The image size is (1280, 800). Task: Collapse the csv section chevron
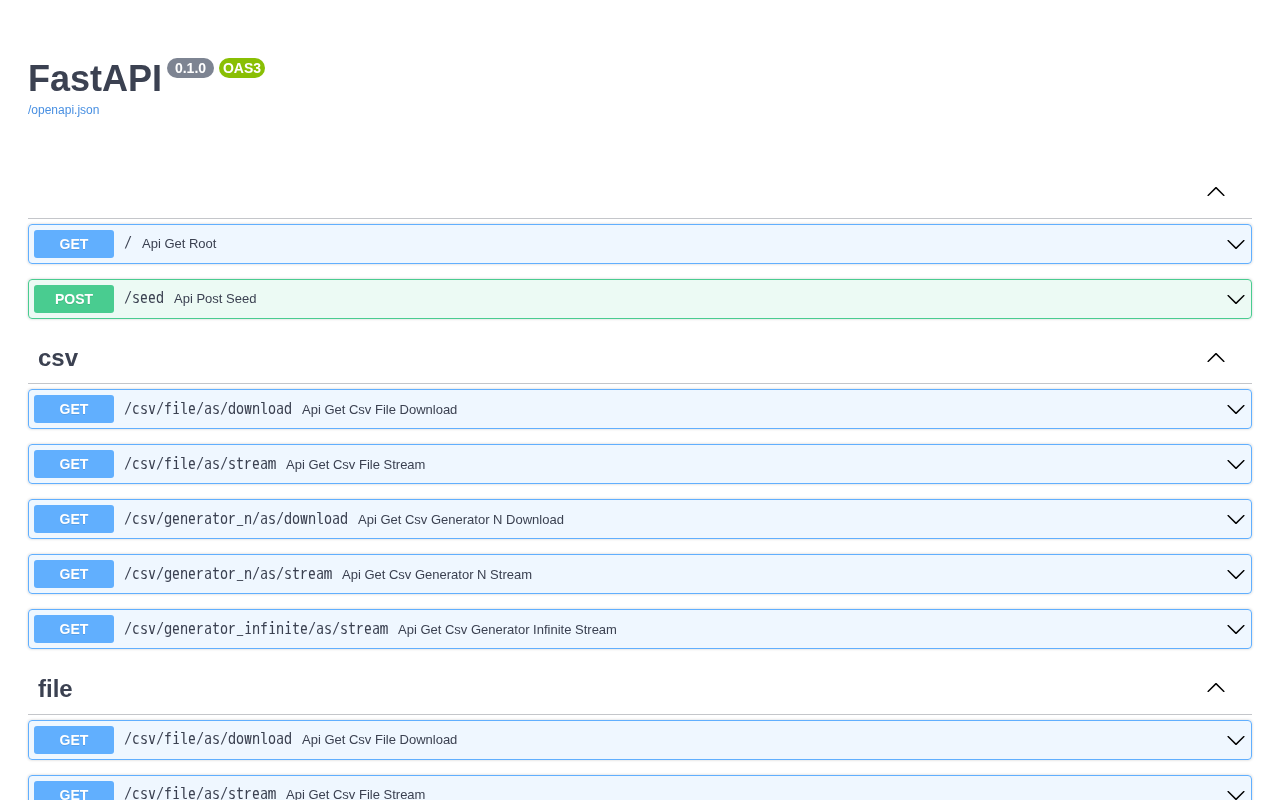[1215, 358]
